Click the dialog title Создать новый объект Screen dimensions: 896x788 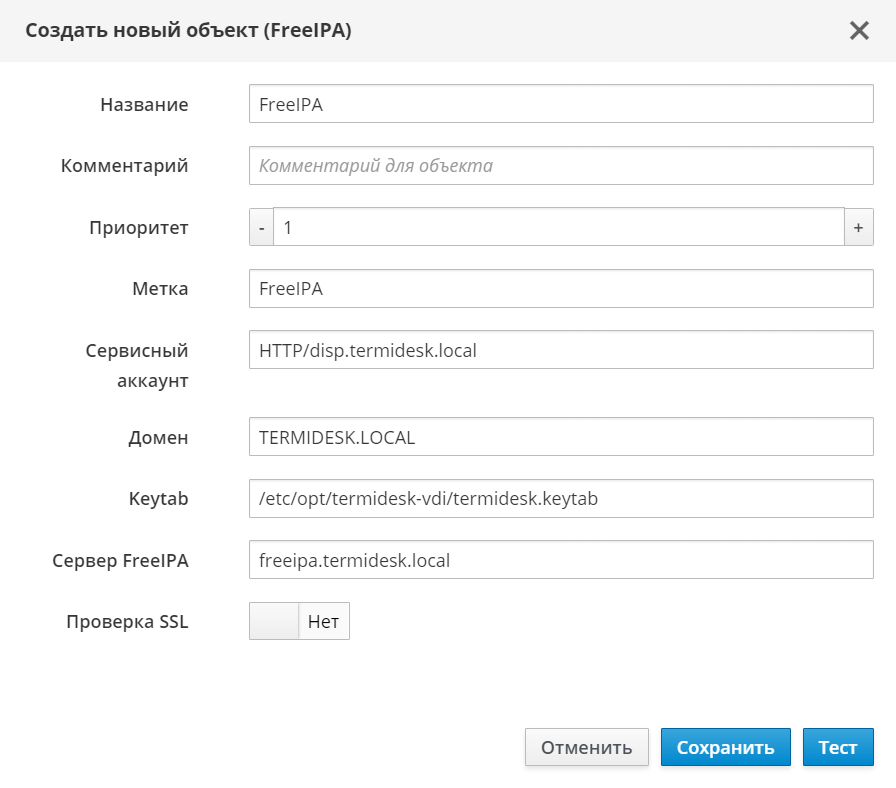[x=188, y=31]
